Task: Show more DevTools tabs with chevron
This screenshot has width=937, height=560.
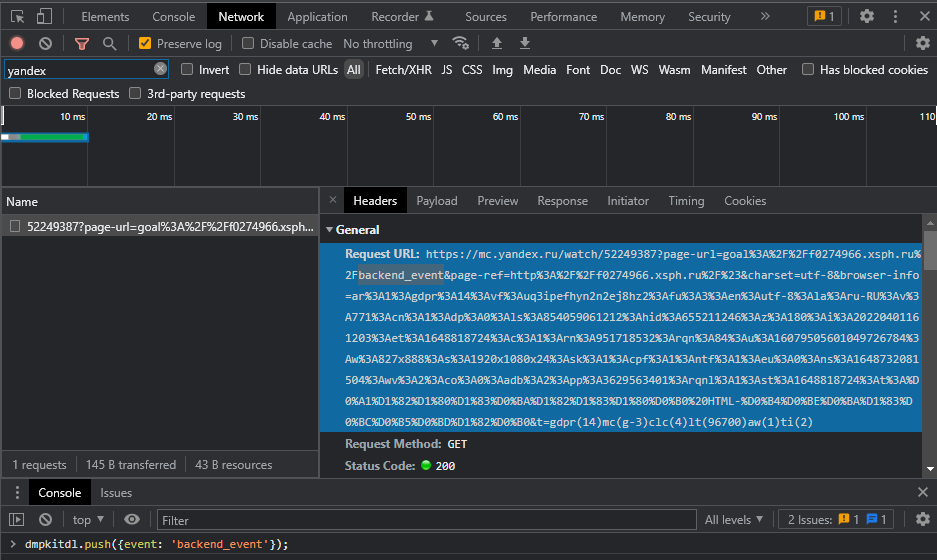Action: point(765,16)
